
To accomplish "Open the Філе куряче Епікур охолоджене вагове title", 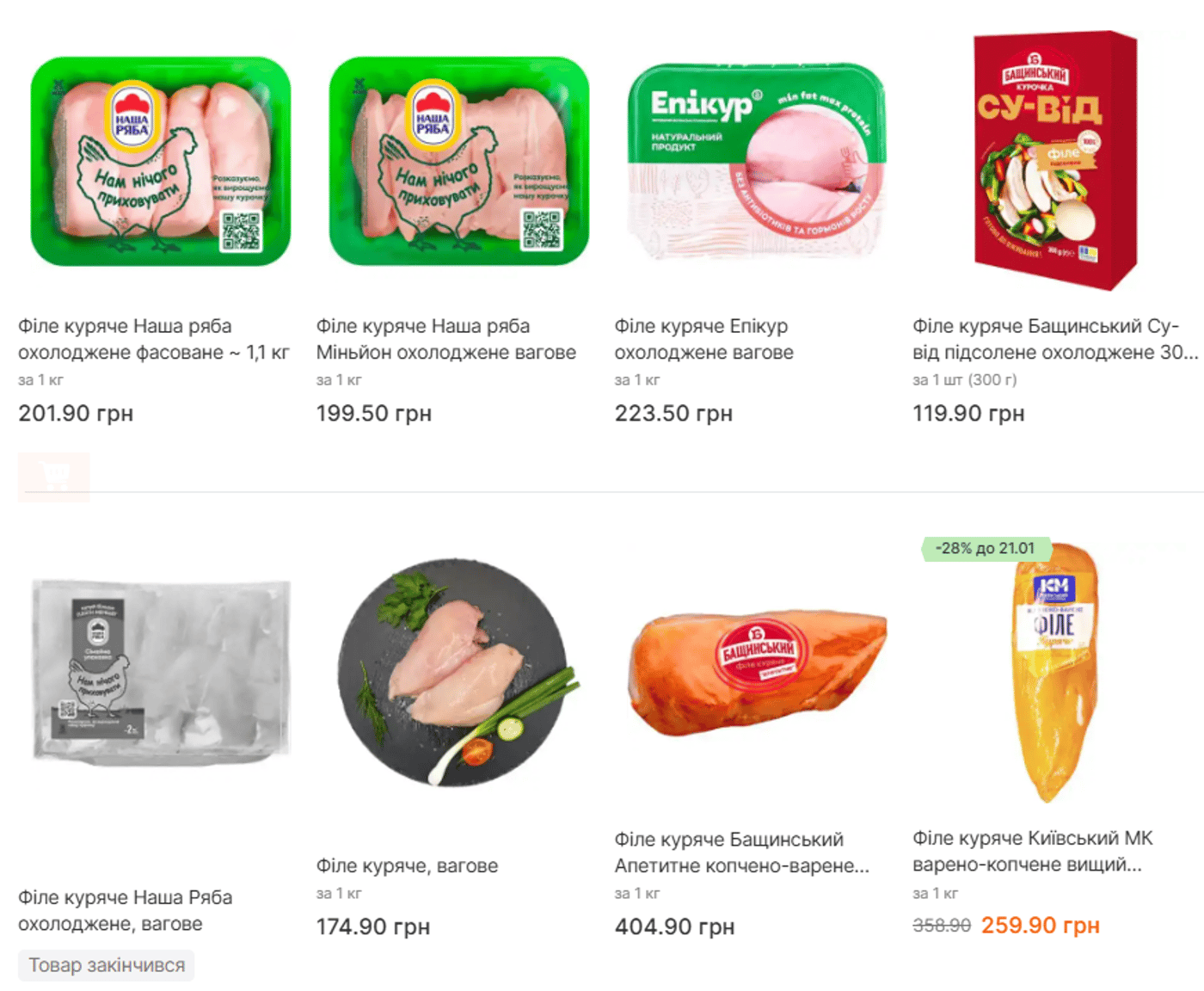I will pyautogui.click(x=703, y=339).
